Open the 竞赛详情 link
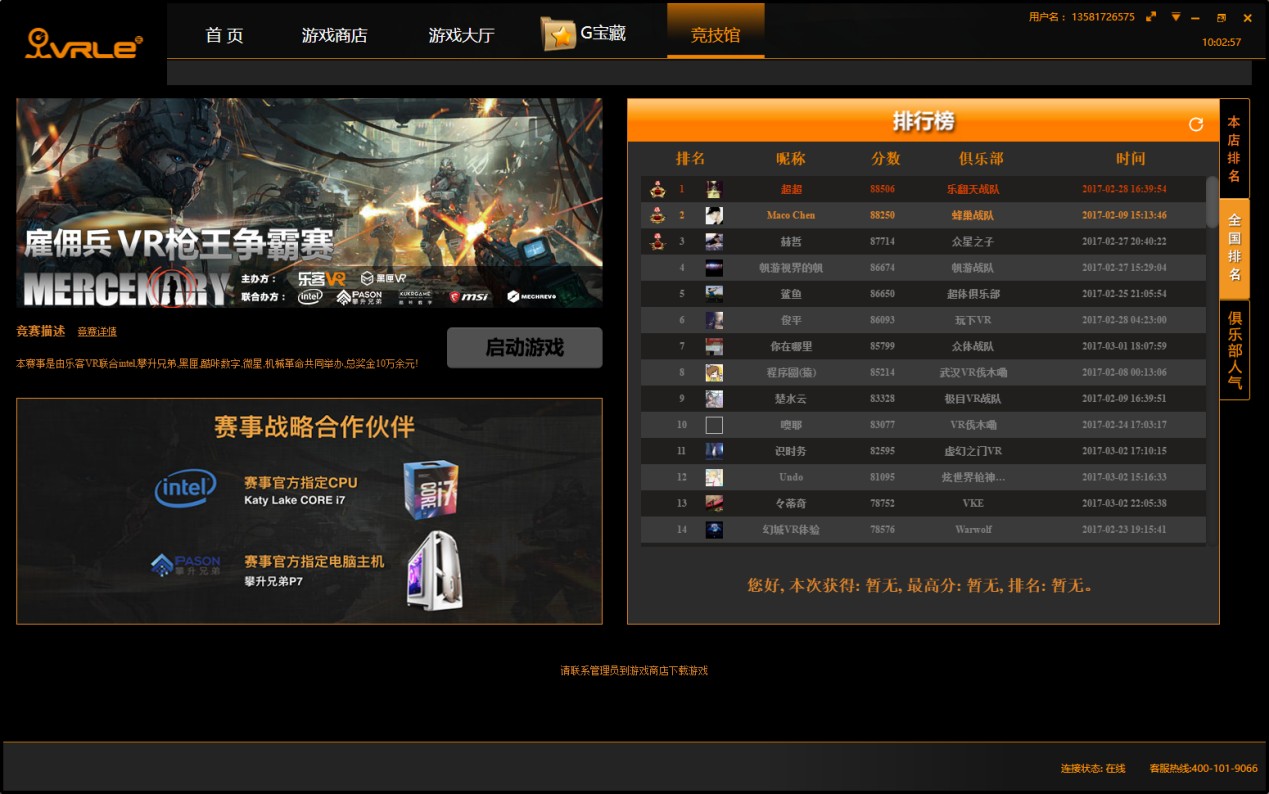The width and height of the screenshot is (1269, 794). 97,332
